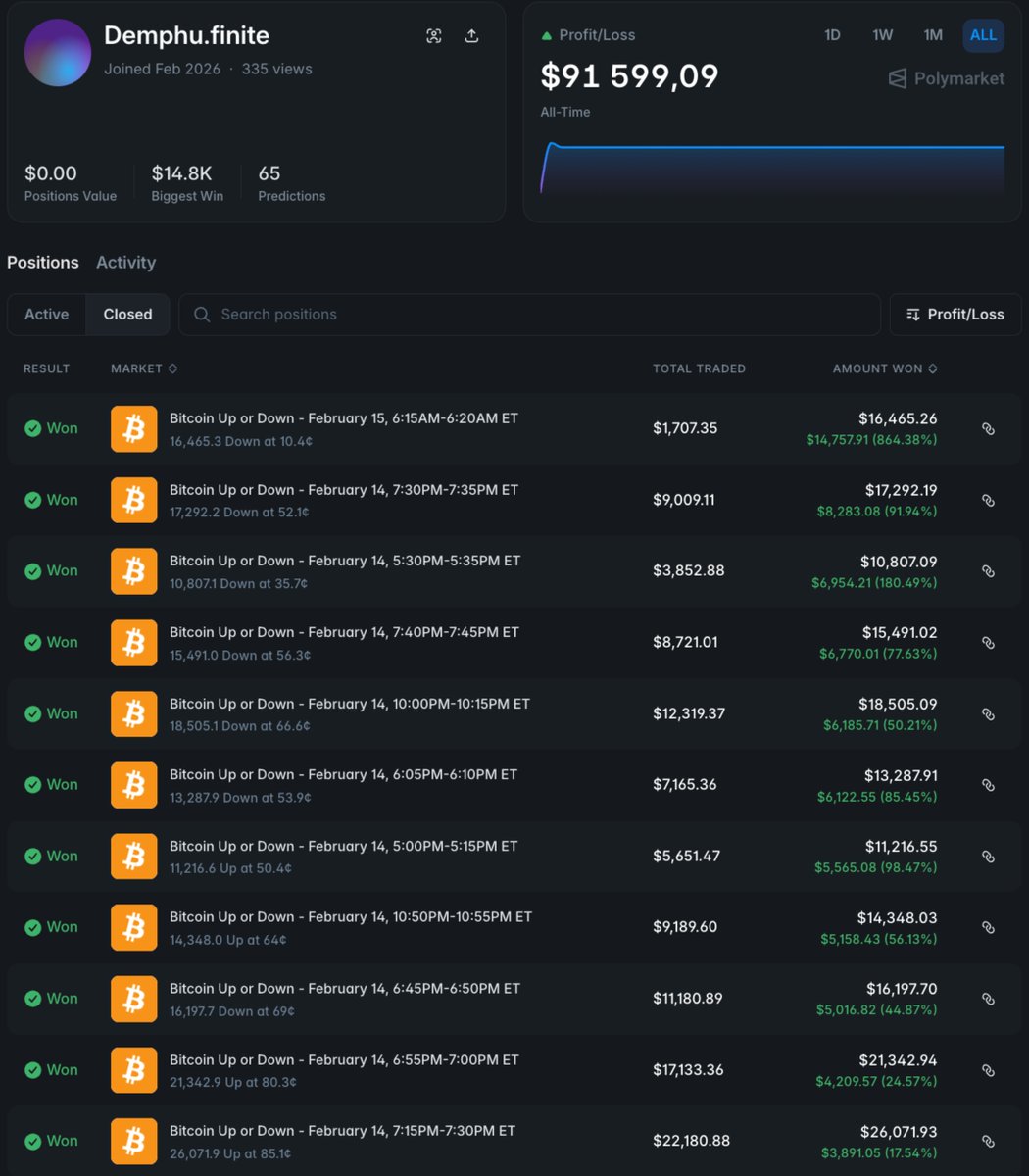Copy link for February 14, 5:00PM-5:15PM market
The width and height of the screenshot is (1029, 1176).
click(x=988, y=856)
